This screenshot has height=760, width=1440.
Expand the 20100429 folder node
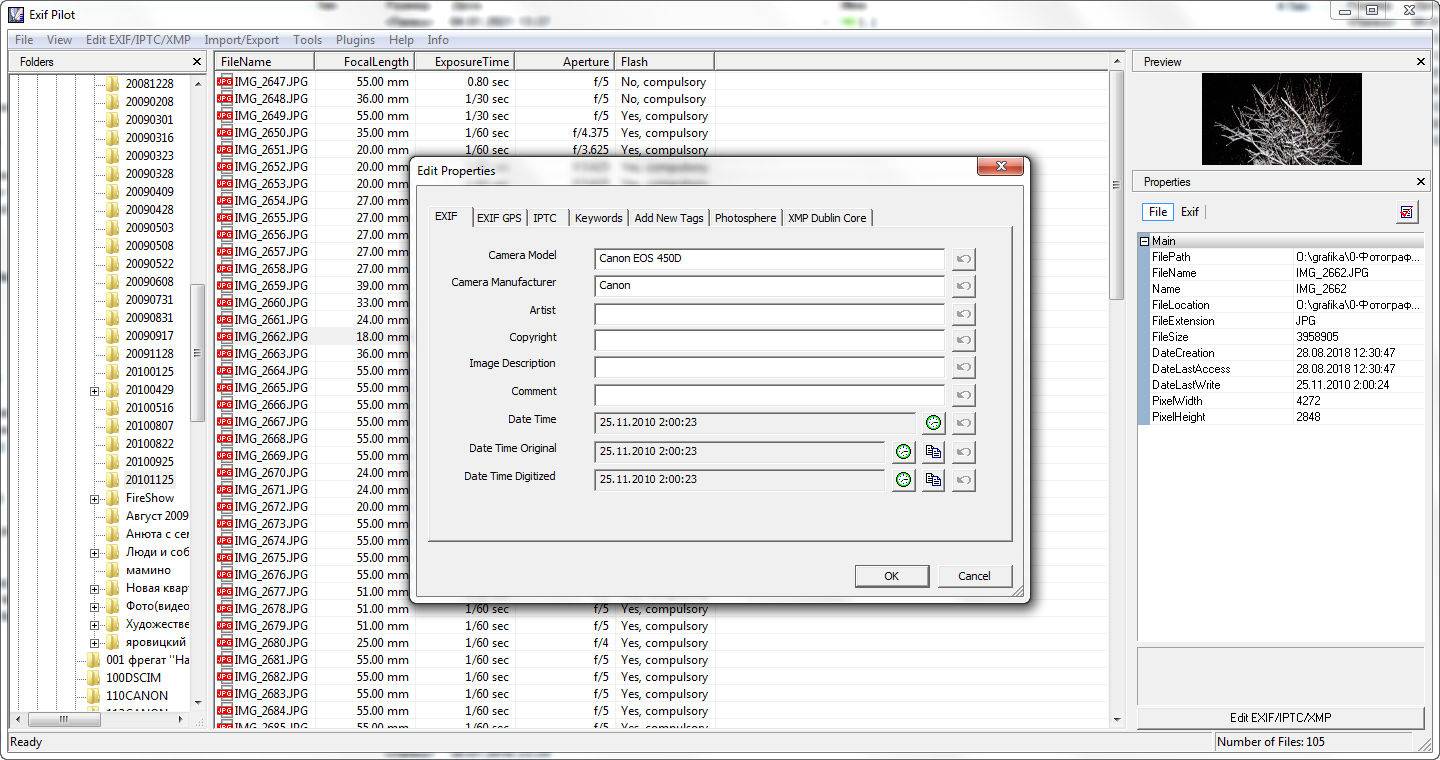(x=95, y=390)
